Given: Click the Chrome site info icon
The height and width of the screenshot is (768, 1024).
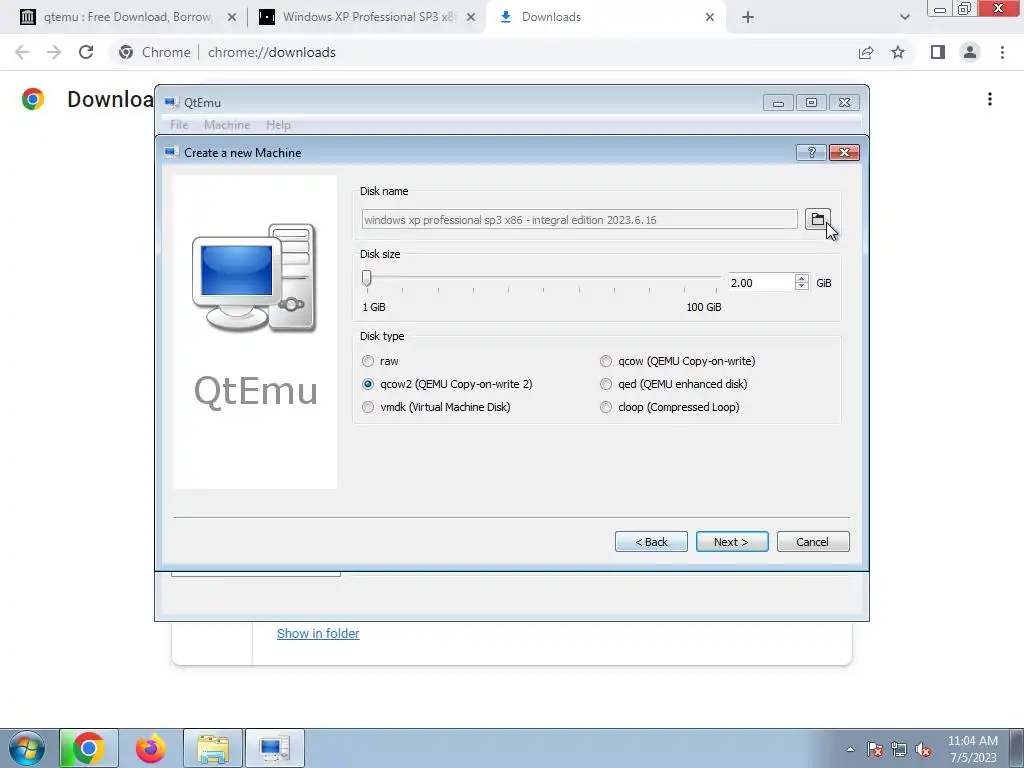Looking at the screenshot, I should [126, 52].
